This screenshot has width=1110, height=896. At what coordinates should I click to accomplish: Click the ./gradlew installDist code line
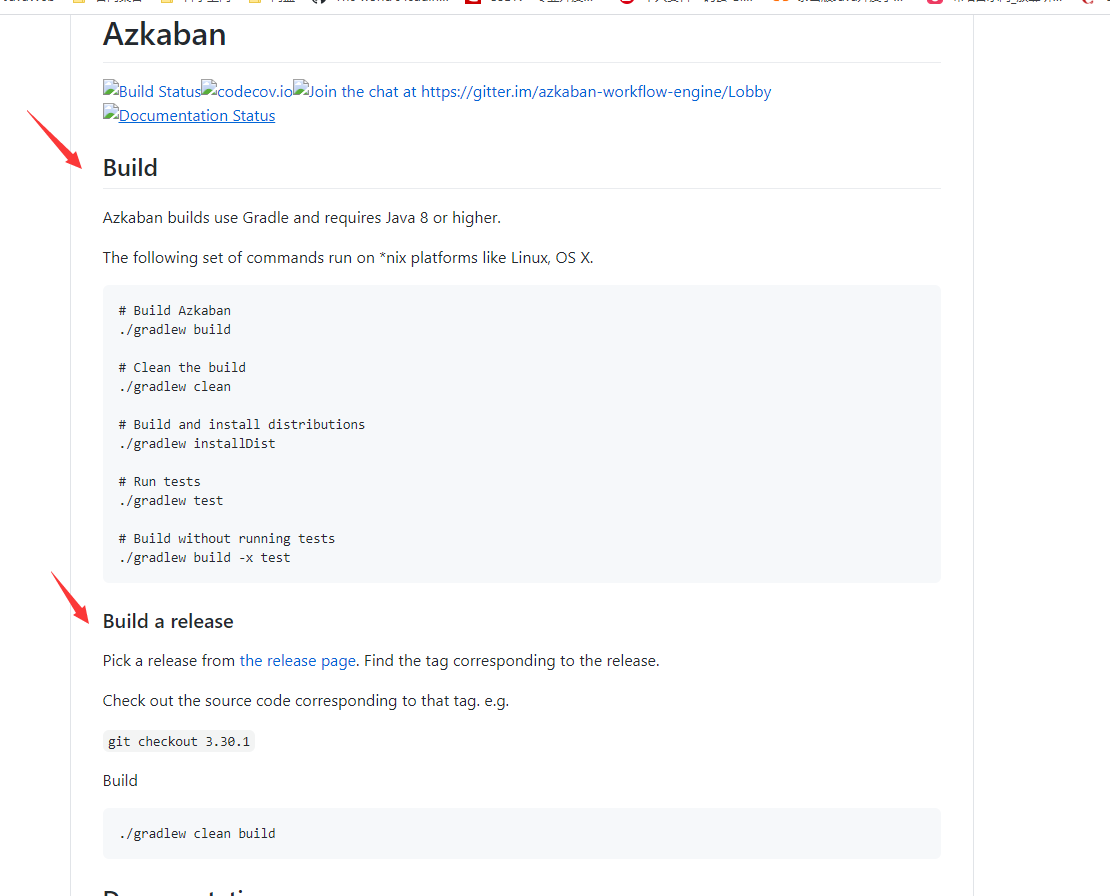(198, 444)
